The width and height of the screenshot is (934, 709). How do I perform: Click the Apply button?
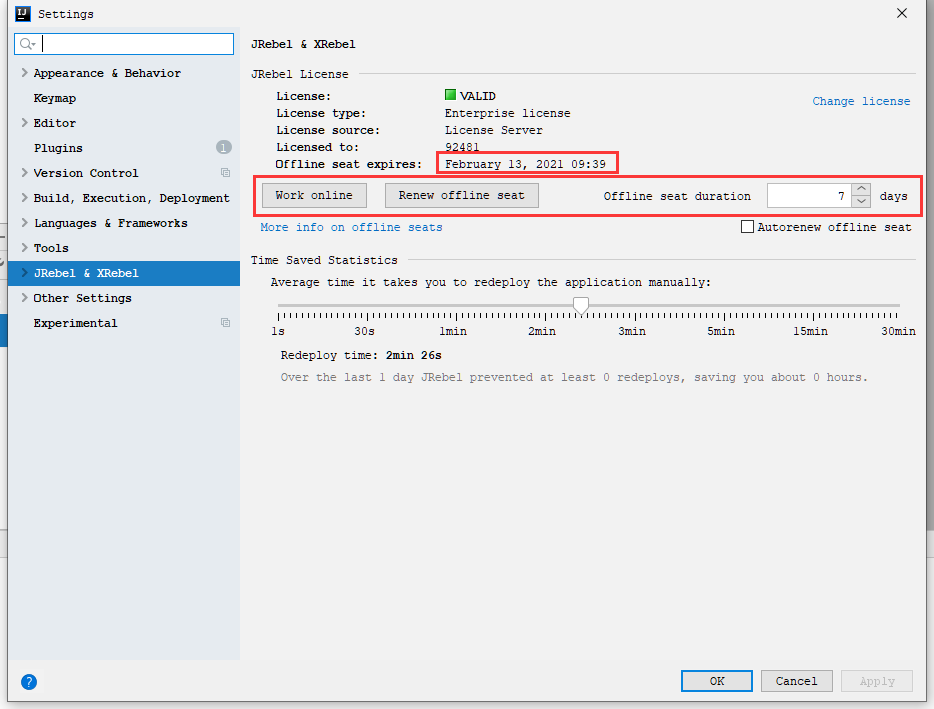877,681
